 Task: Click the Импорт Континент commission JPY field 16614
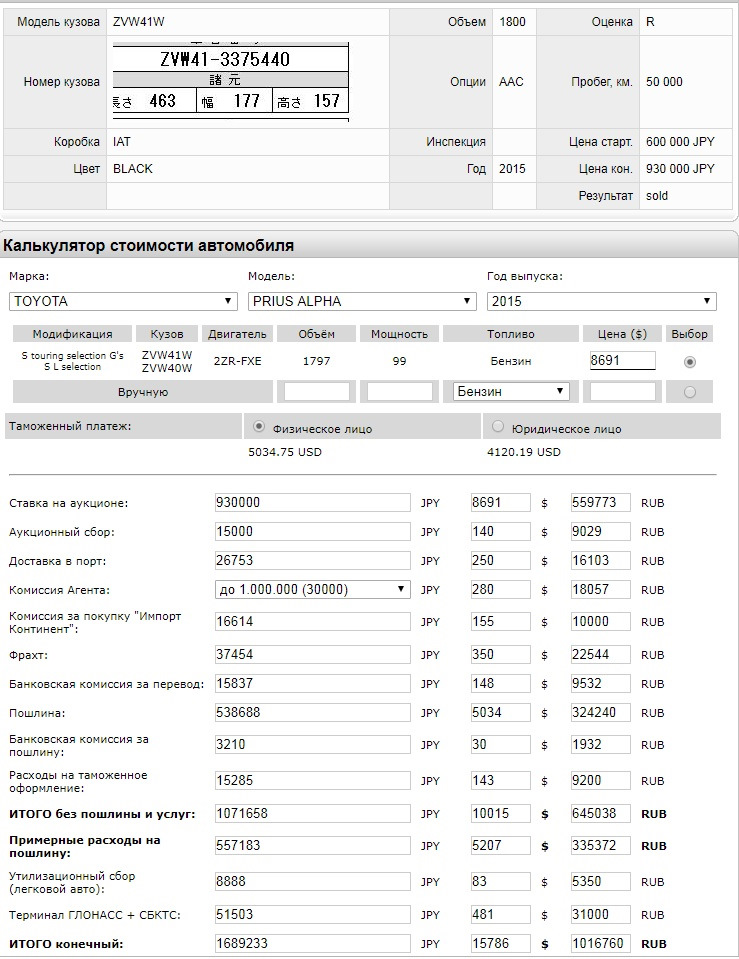(313, 621)
